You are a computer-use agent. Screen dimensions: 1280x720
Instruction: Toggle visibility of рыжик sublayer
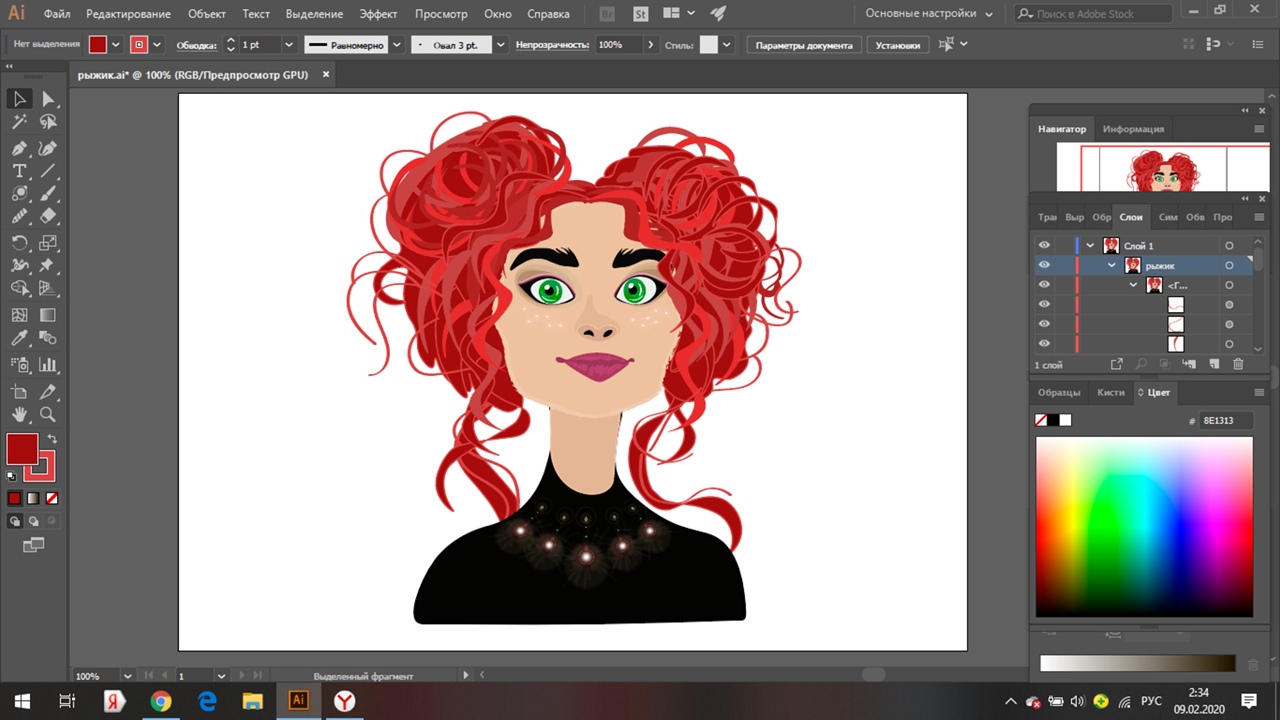click(1044, 265)
